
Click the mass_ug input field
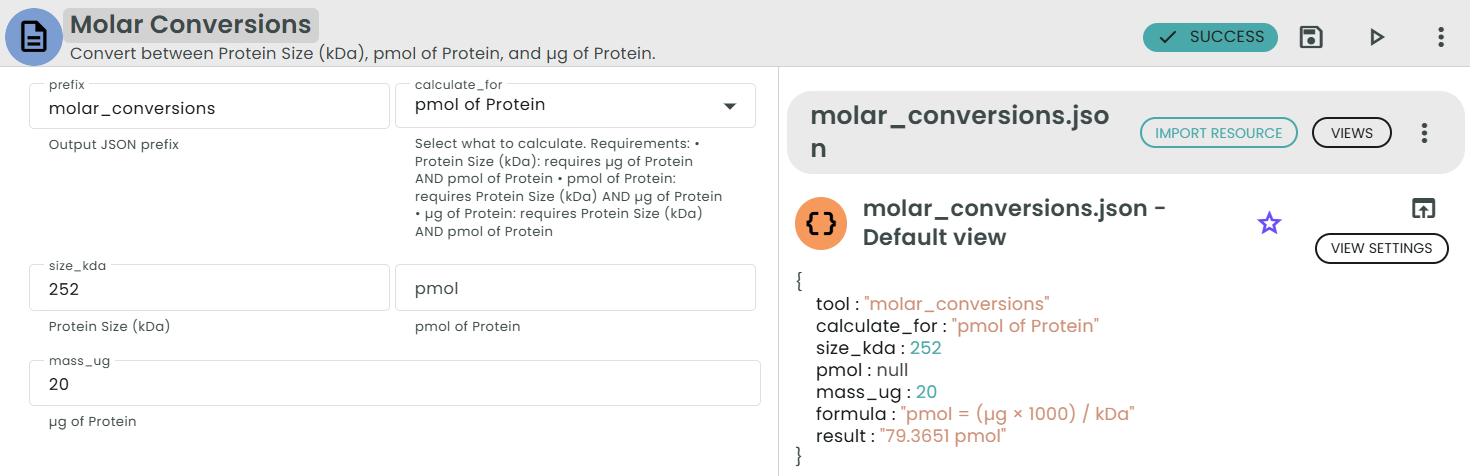tap(395, 385)
